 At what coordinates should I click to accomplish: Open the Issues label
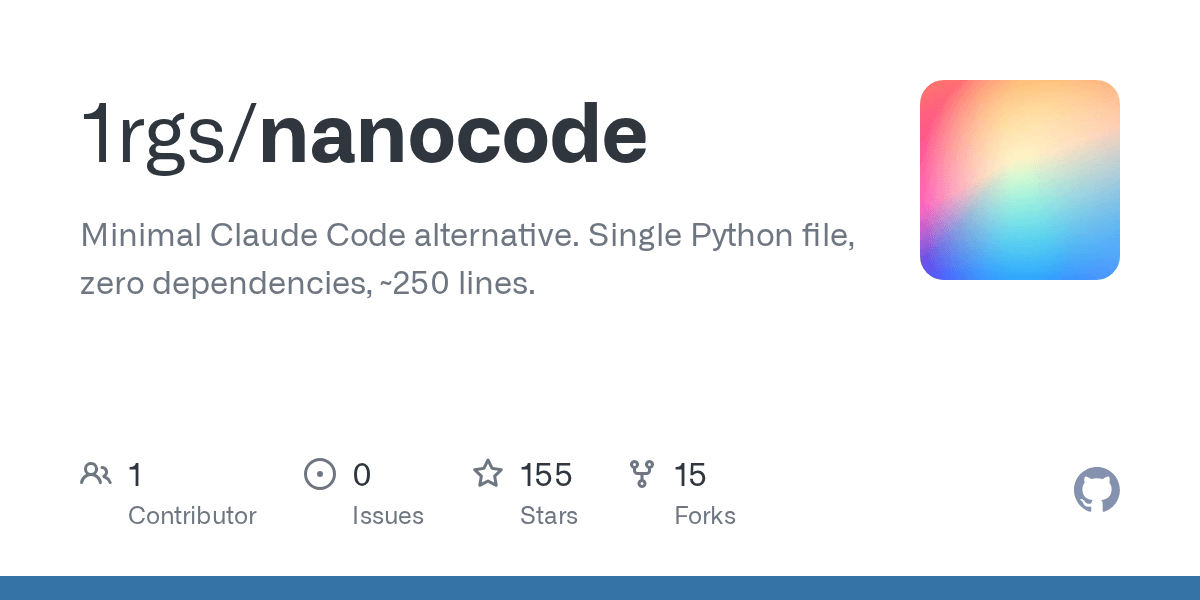(387, 516)
